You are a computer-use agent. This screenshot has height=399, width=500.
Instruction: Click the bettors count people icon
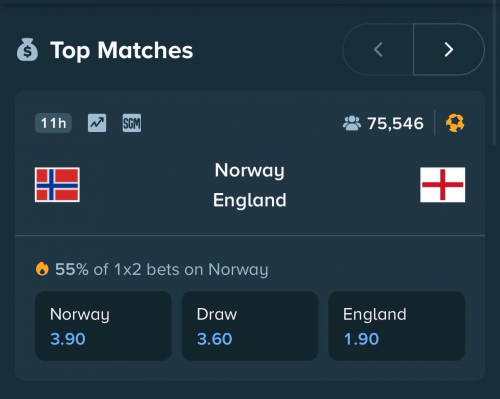coord(352,123)
